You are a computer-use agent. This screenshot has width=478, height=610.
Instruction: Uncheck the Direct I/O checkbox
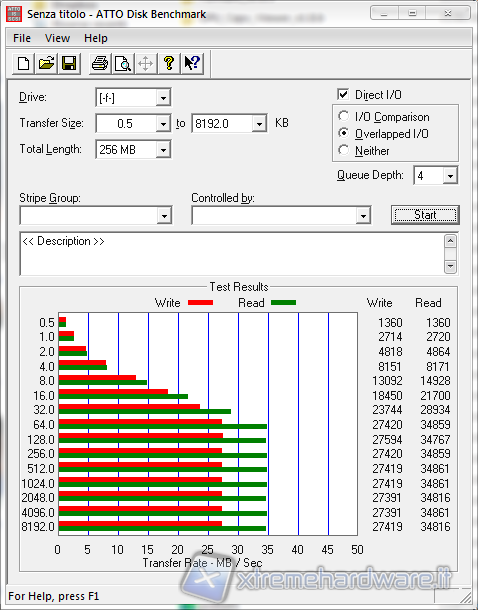[343, 95]
